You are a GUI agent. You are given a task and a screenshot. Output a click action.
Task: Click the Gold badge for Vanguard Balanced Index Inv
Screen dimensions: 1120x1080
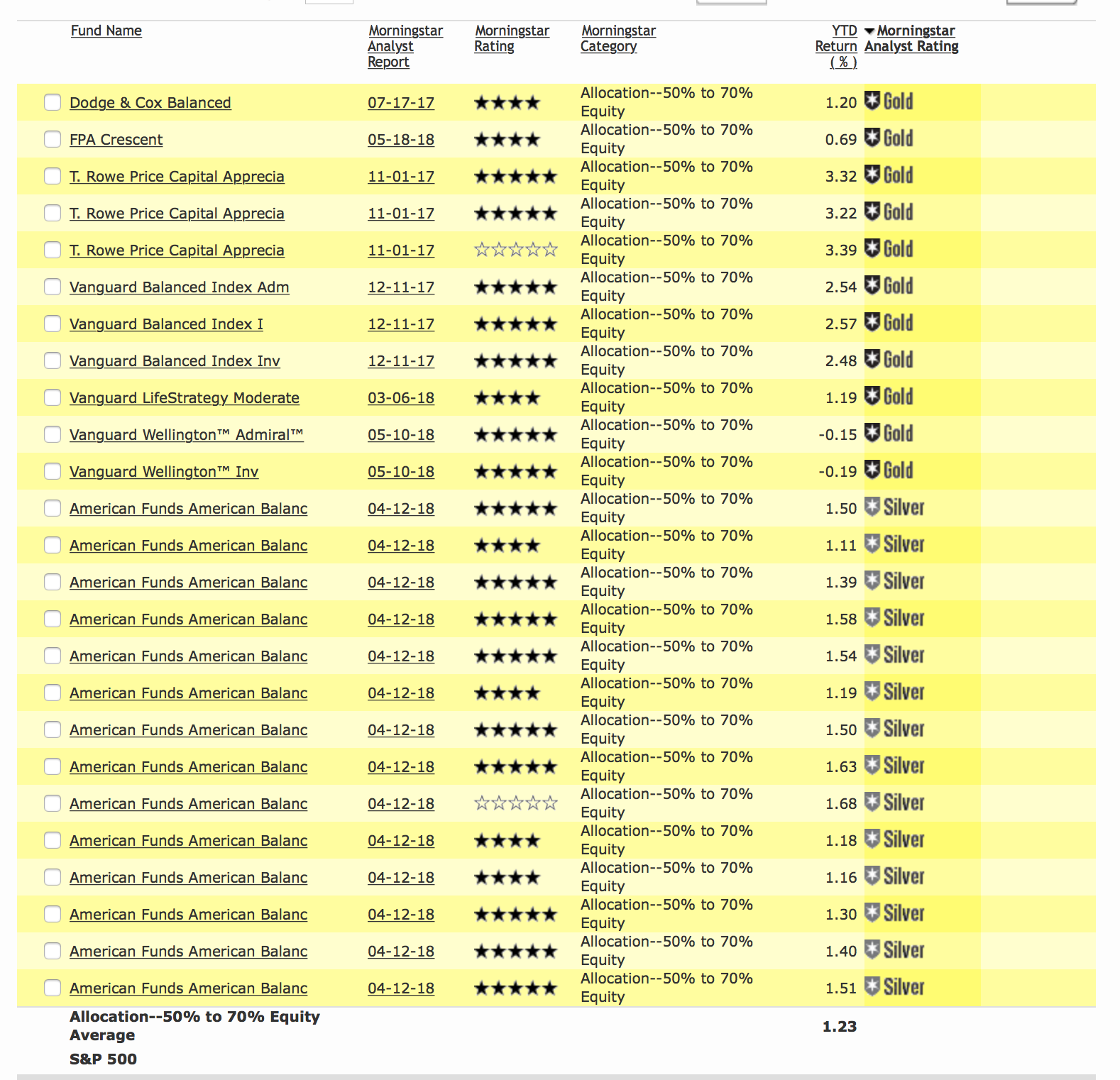[889, 360]
